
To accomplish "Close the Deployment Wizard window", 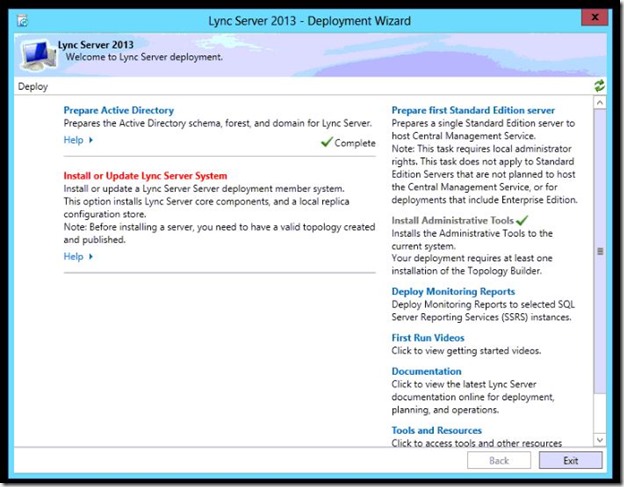I will (x=595, y=18).
